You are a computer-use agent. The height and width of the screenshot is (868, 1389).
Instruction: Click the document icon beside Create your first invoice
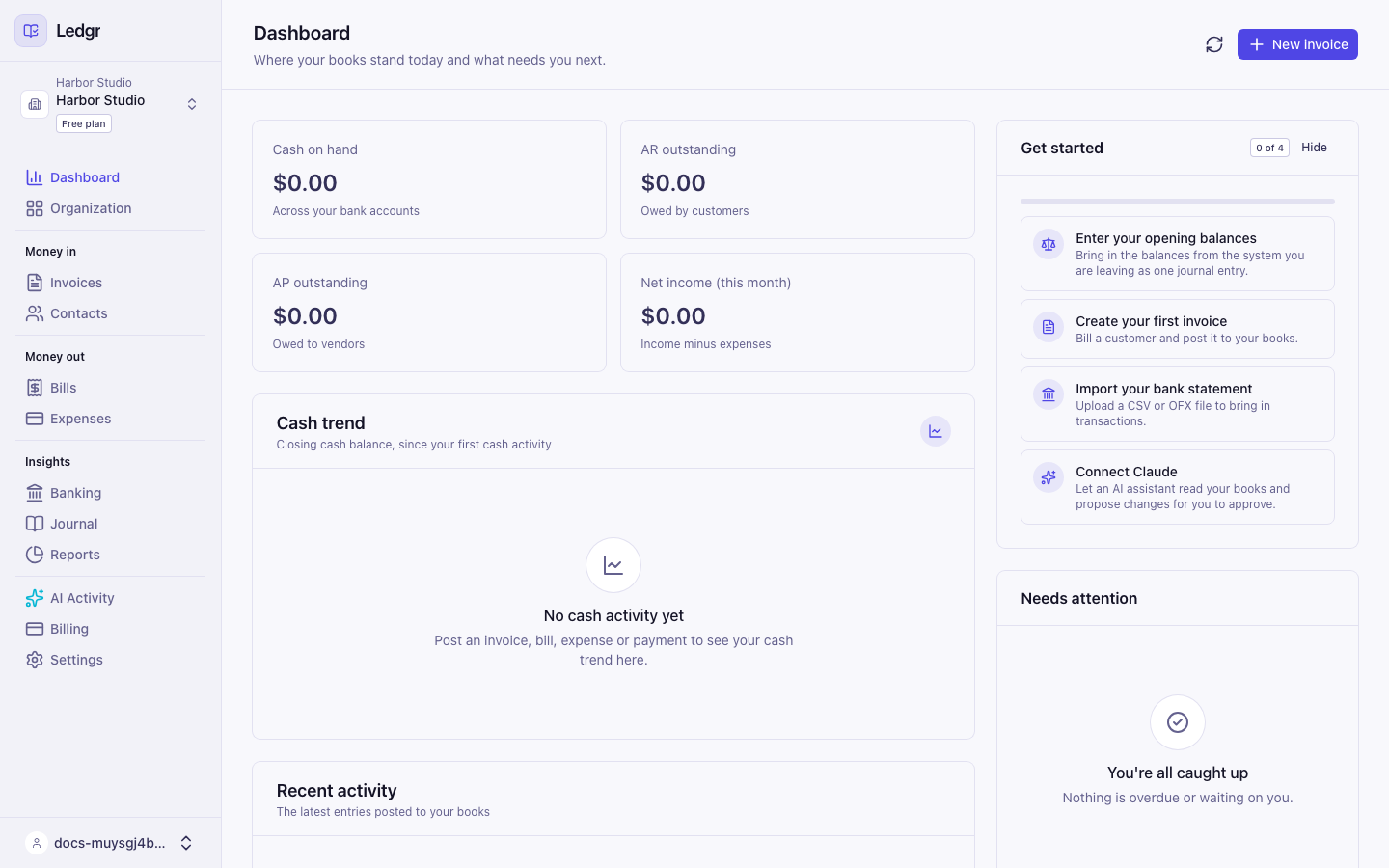[x=1049, y=327]
